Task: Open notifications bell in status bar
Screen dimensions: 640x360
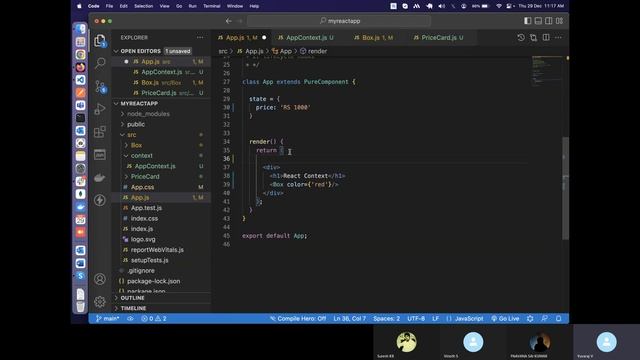Action: coord(558,318)
